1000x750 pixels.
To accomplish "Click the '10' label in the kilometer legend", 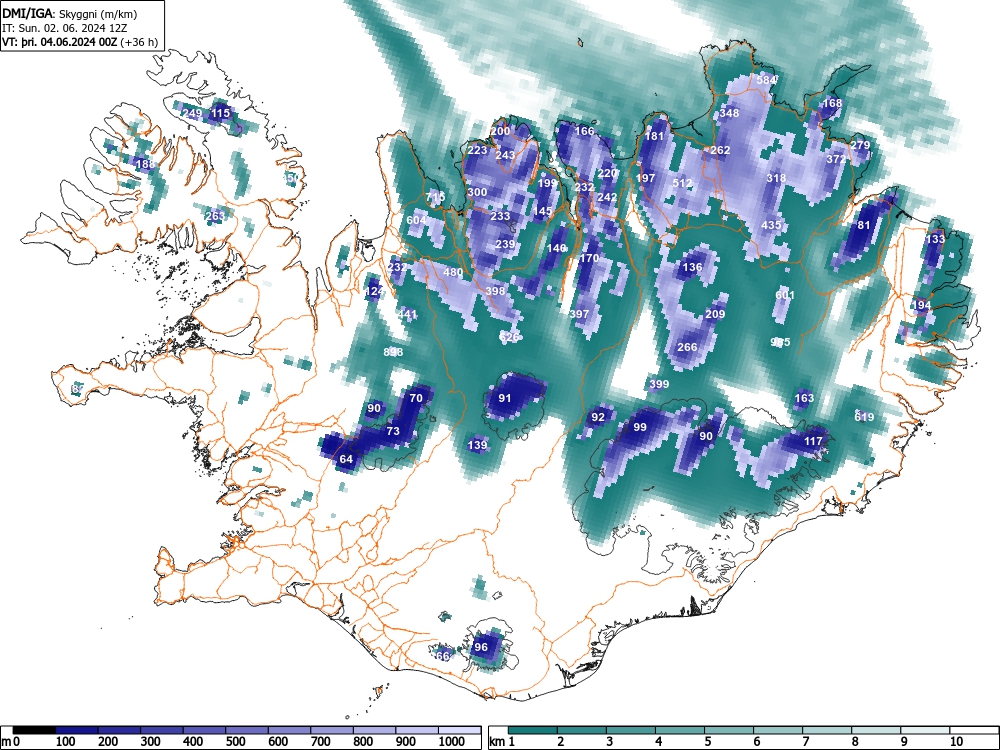I will coord(955,742).
